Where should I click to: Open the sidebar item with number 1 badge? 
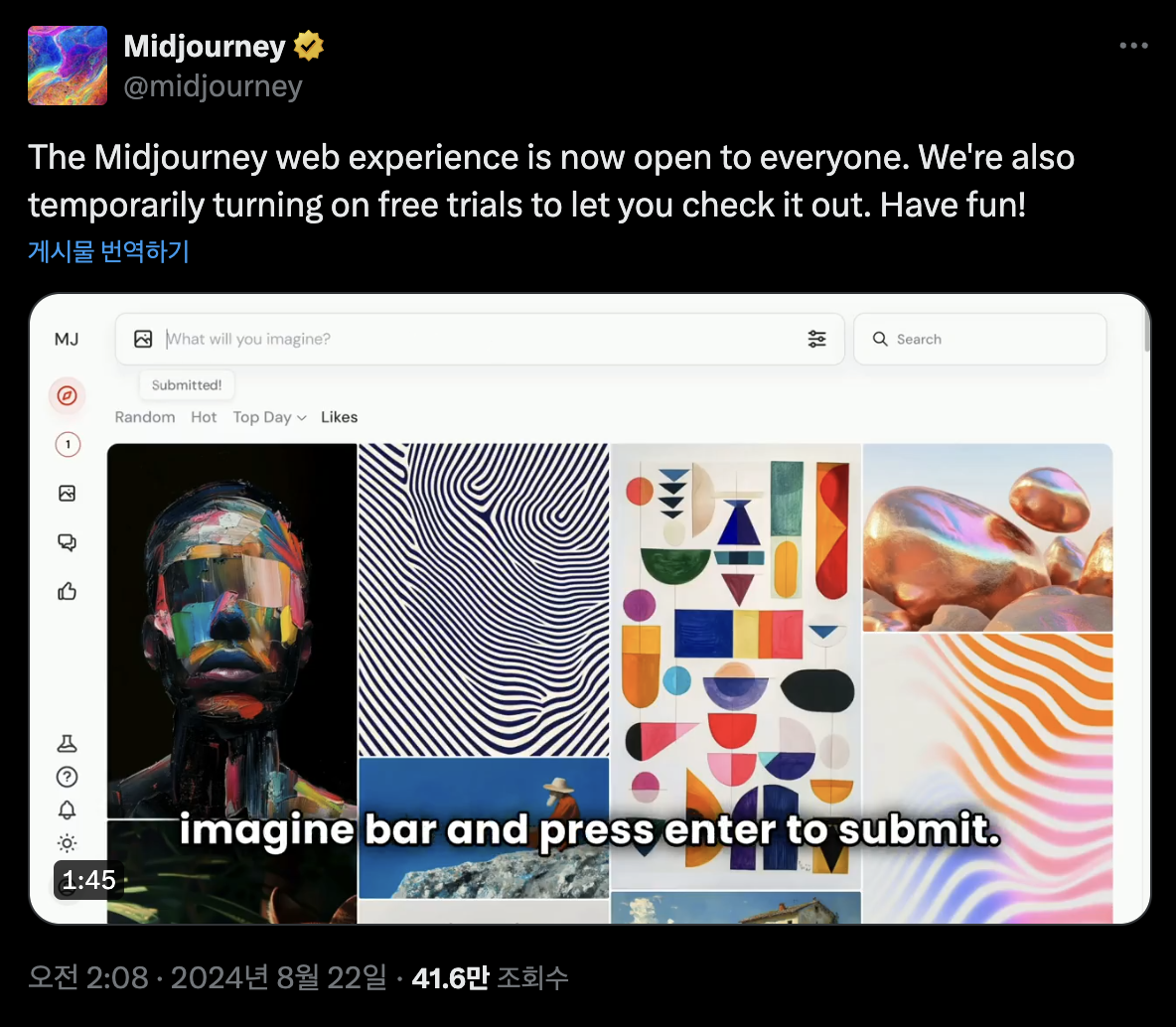[68, 444]
